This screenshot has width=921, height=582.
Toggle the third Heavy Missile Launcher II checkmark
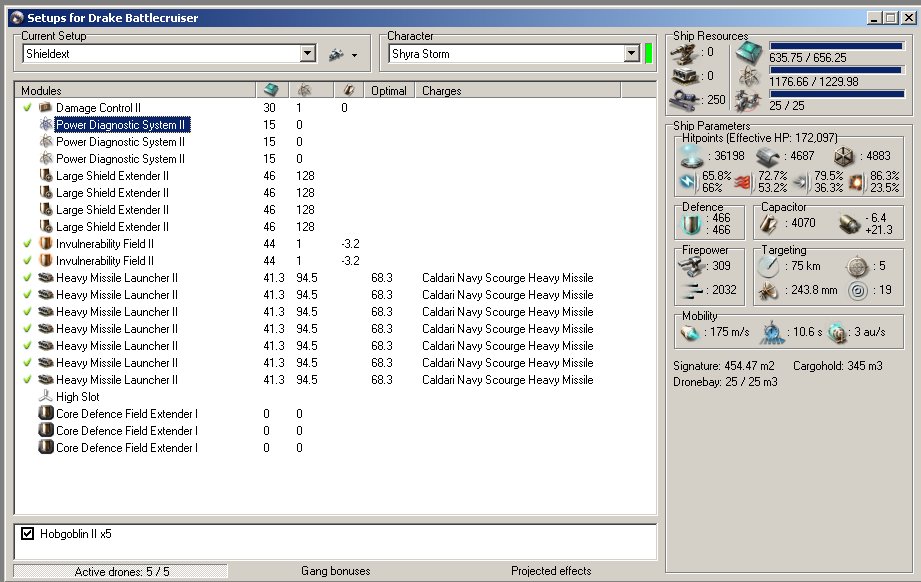coord(27,311)
